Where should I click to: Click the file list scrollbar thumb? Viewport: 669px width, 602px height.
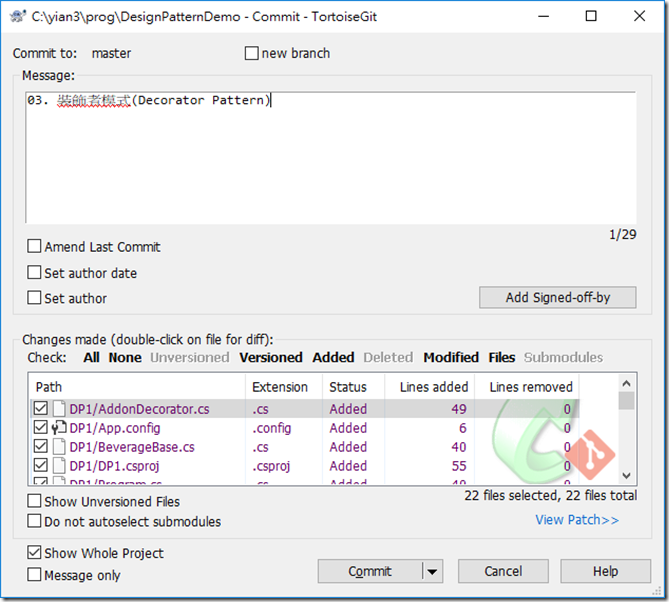pos(626,401)
